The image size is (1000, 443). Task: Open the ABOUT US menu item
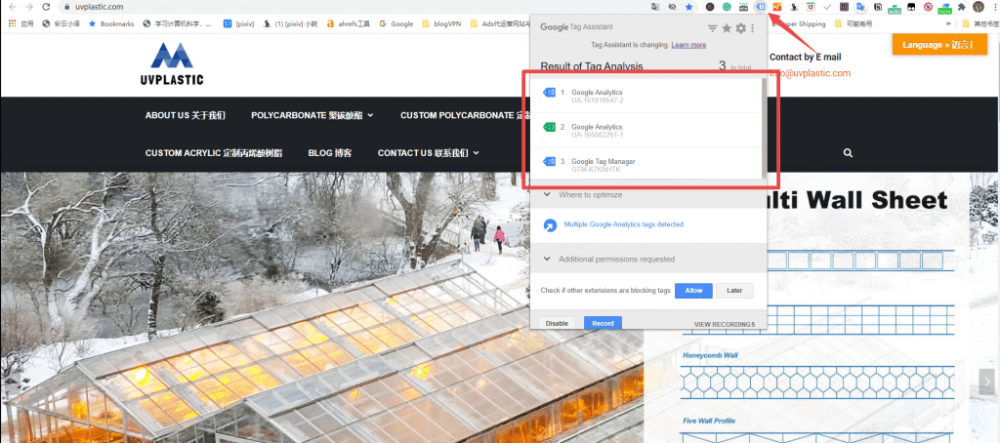185,116
